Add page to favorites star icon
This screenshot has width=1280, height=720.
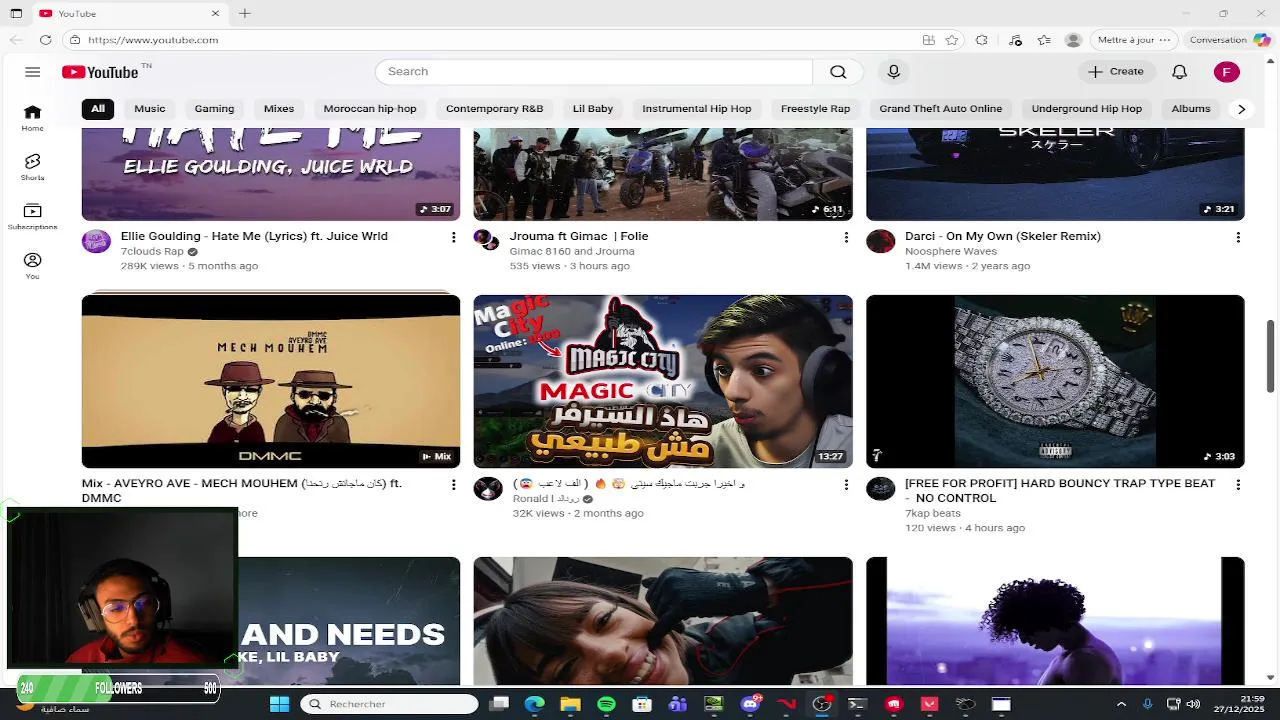pyautogui.click(x=952, y=40)
